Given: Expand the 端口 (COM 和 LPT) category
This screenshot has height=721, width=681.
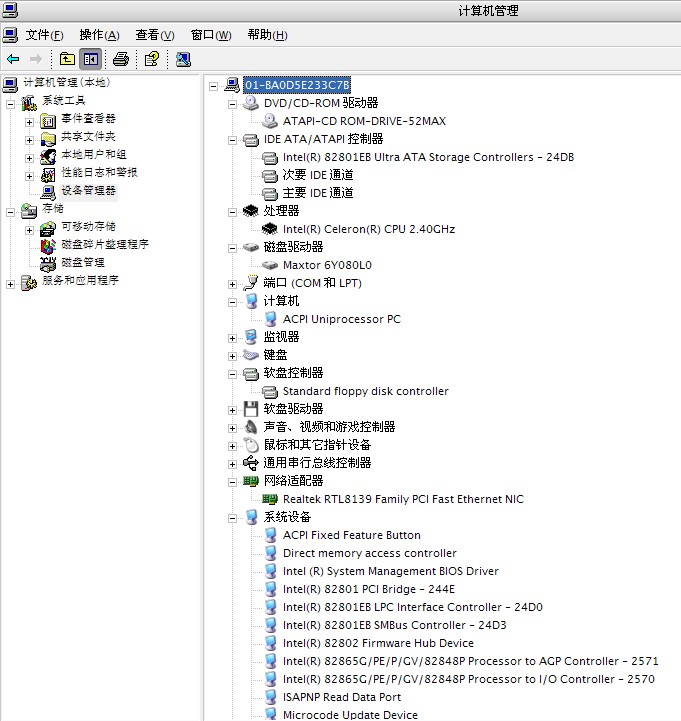Looking at the screenshot, I should (x=233, y=284).
